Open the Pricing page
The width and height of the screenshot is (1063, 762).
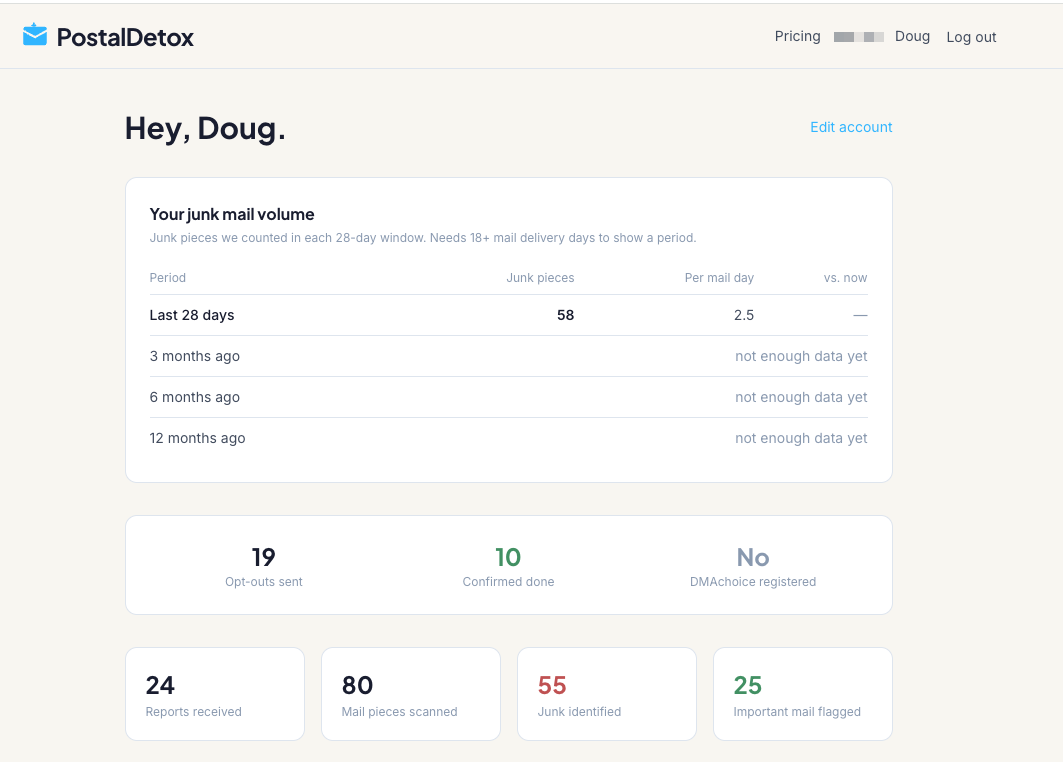(797, 36)
